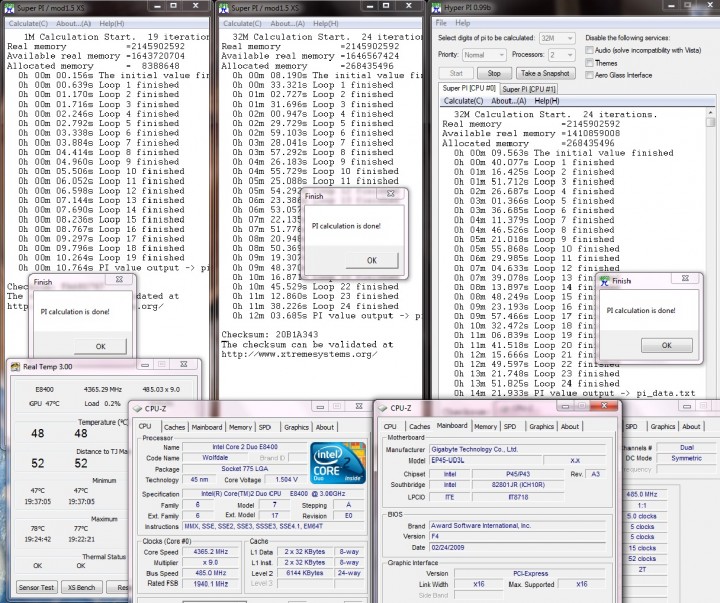Click the Socket 775 LGA package field
This screenshot has height=603, width=720.
(x=244, y=469)
